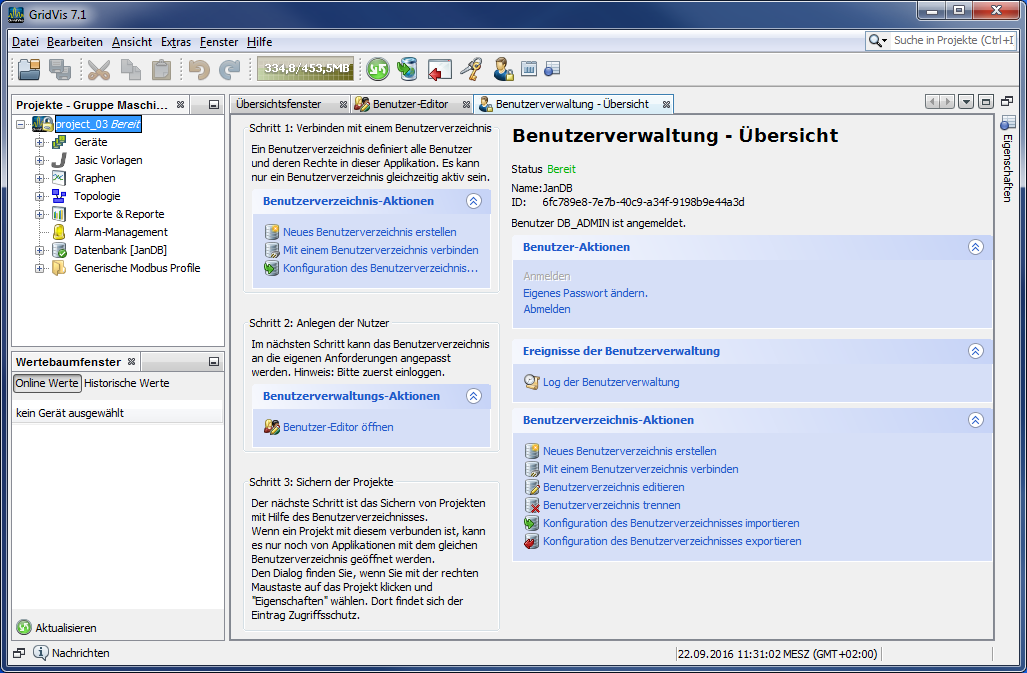
Task: Expand the Datenbank [JanDB] node
Action: click(x=39, y=250)
